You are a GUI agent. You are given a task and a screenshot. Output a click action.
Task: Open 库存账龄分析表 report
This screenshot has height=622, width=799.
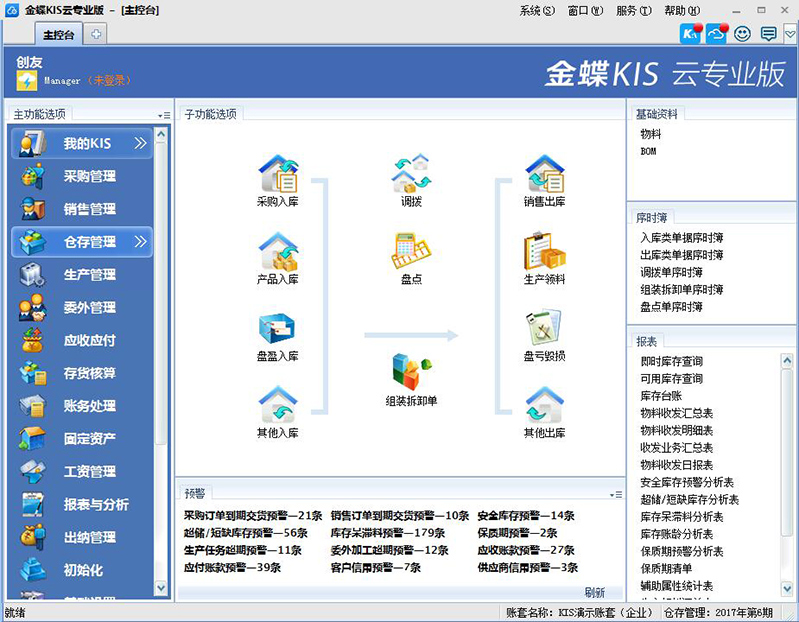tap(677, 534)
